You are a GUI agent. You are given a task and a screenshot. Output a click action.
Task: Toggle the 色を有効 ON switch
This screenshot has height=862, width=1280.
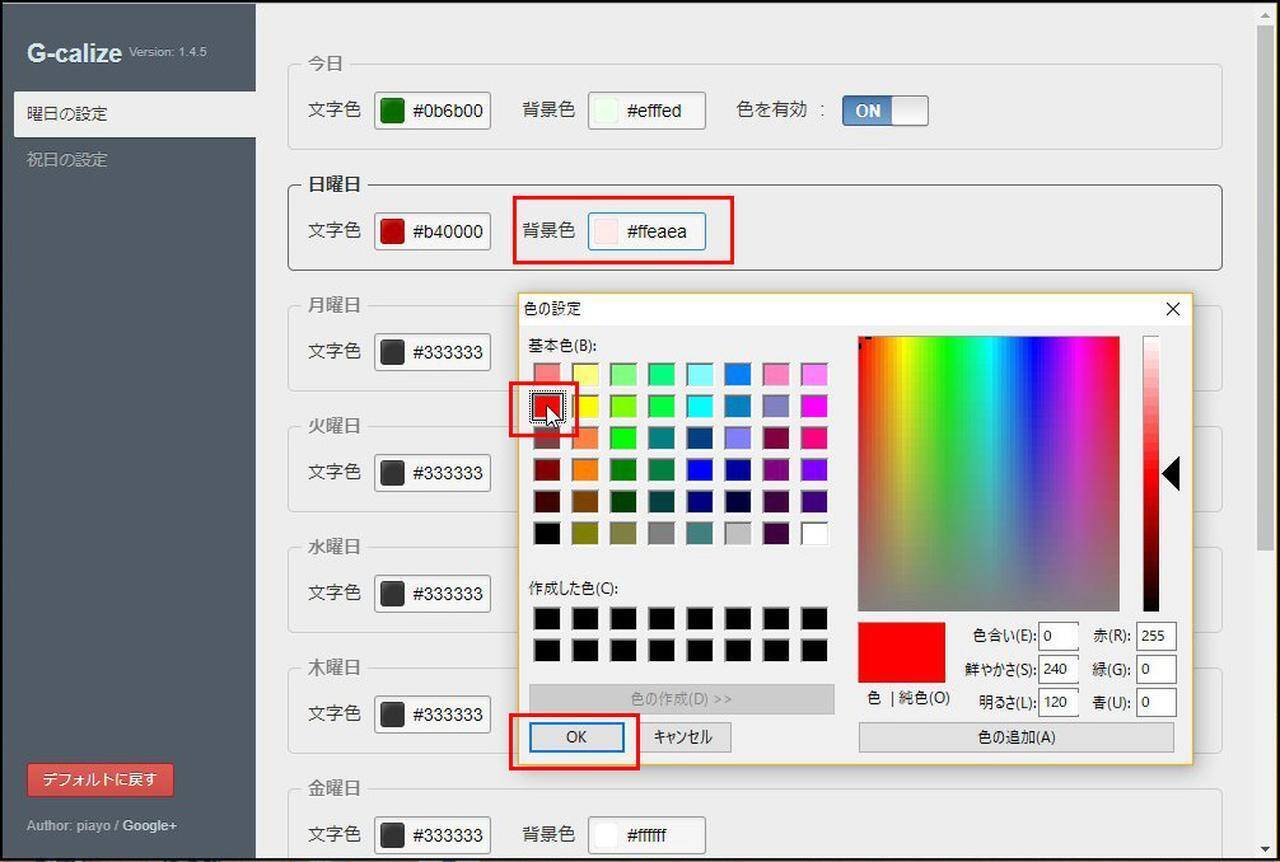(884, 111)
